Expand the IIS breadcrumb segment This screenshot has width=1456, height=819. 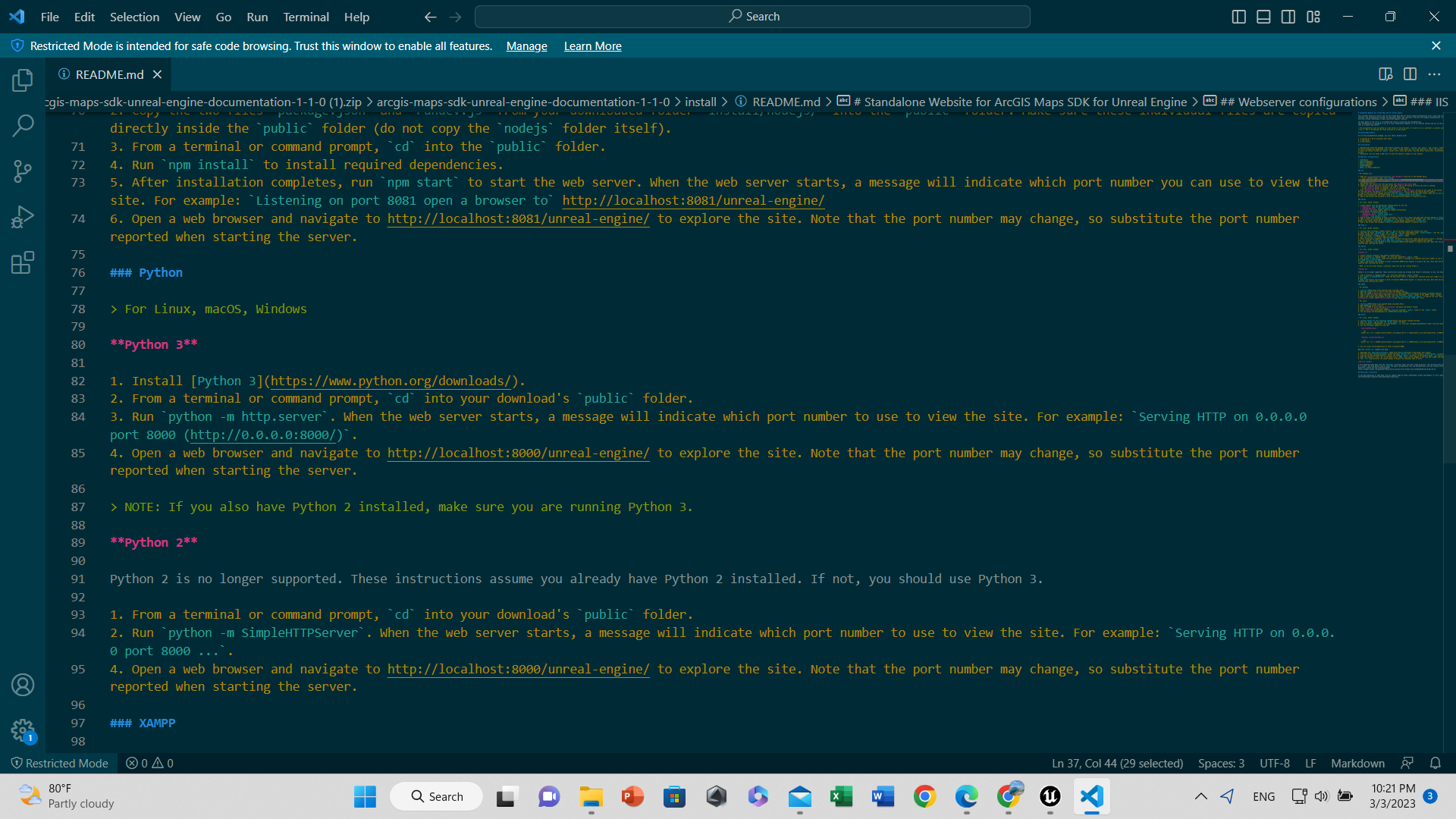click(x=1421, y=102)
